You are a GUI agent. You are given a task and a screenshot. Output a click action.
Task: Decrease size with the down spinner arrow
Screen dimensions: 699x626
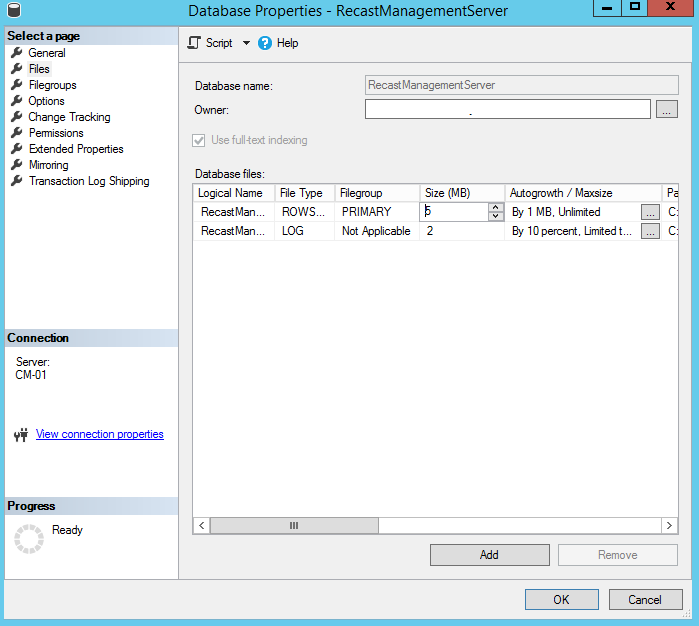point(496,216)
